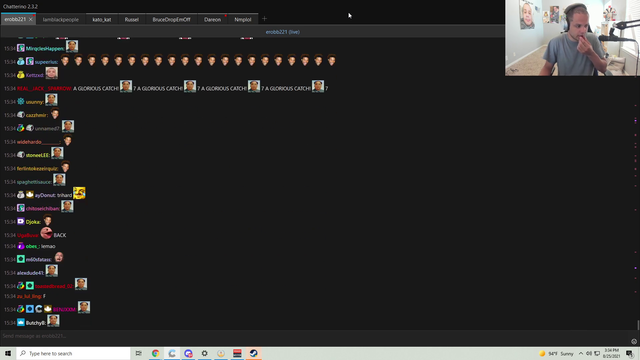This screenshot has width=640, height=360.
Task: Open the emote picker smiley icon
Action: point(634,341)
